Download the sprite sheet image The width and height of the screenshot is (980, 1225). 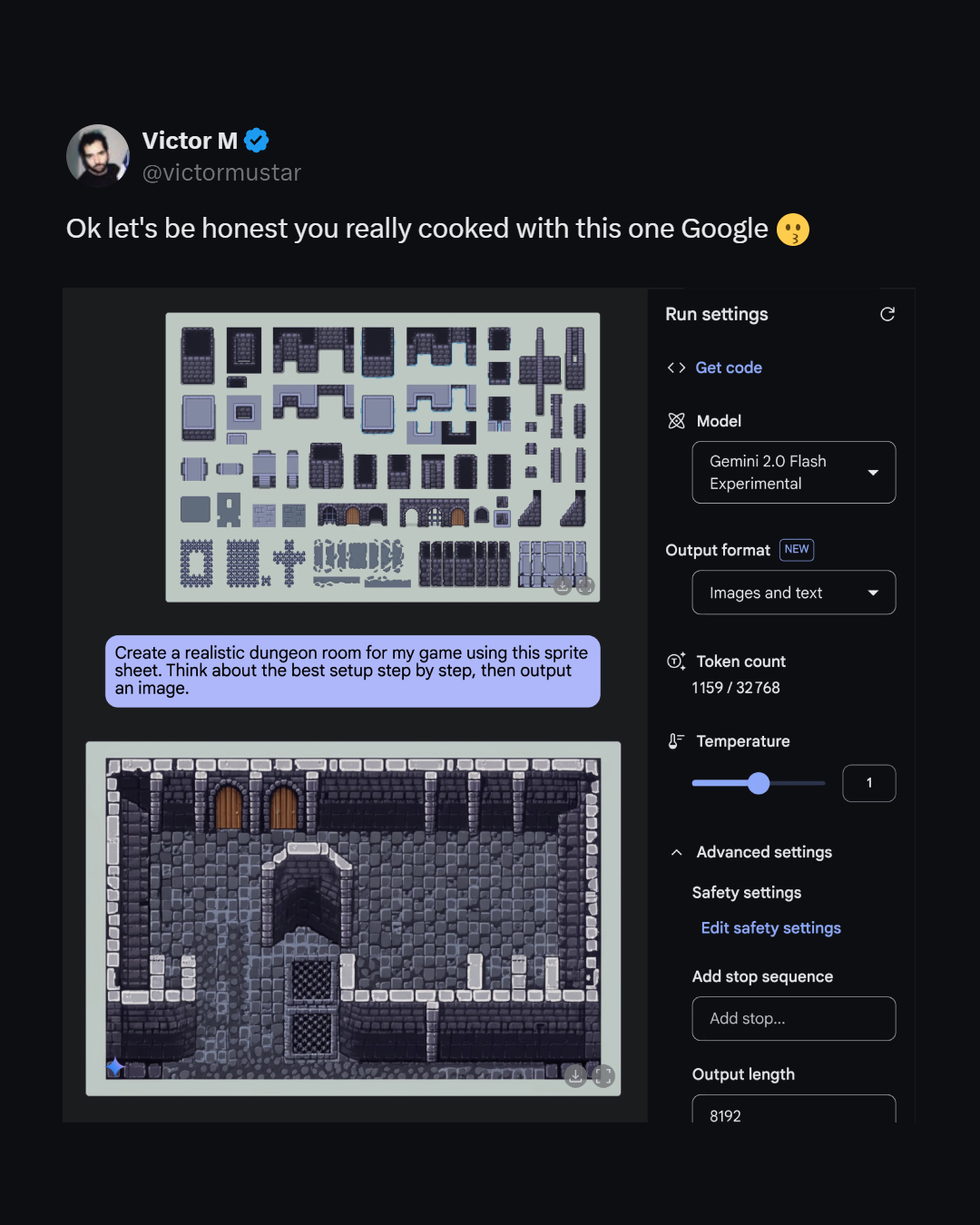point(563,586)
